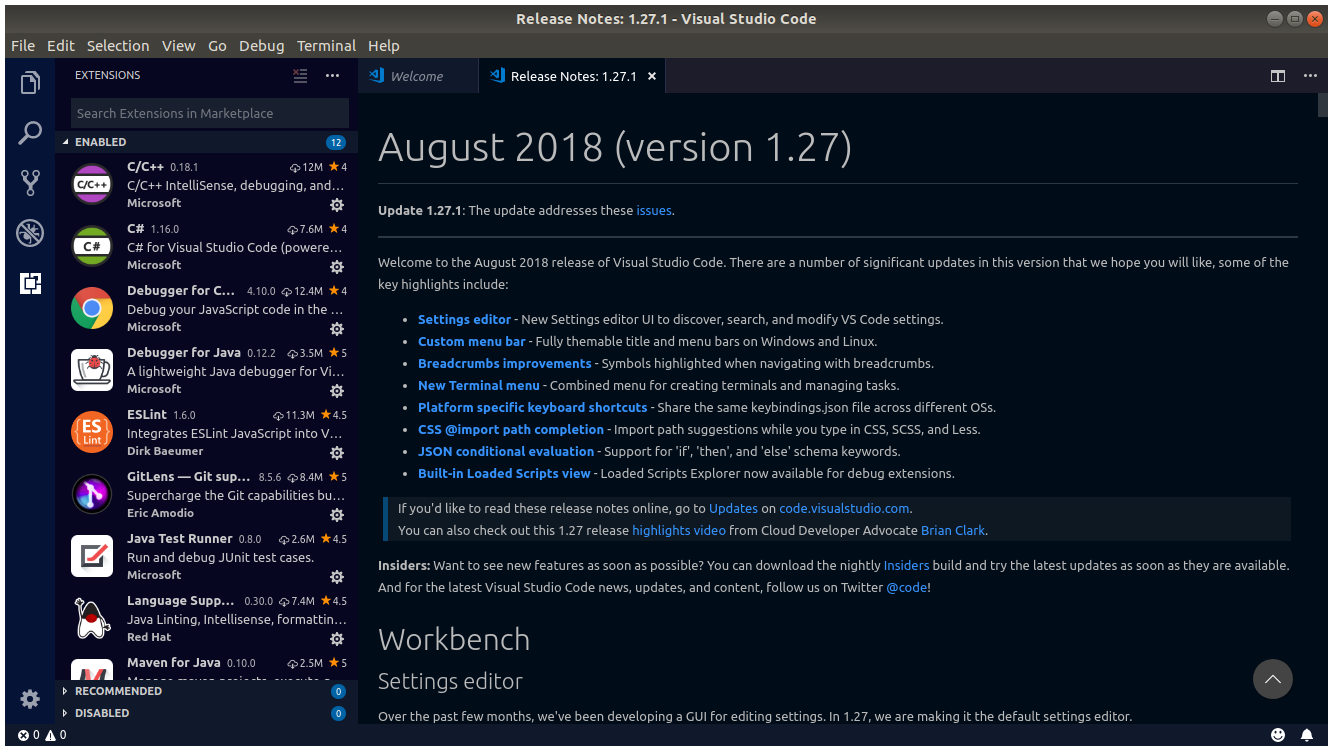
Task: Open the Explorer view in activity bar
Action: click(30, 83)
